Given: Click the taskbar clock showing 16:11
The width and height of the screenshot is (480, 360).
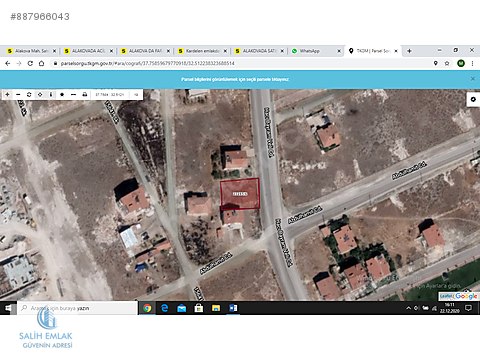Looking at the screenshot, I should [x=449, y=308].
